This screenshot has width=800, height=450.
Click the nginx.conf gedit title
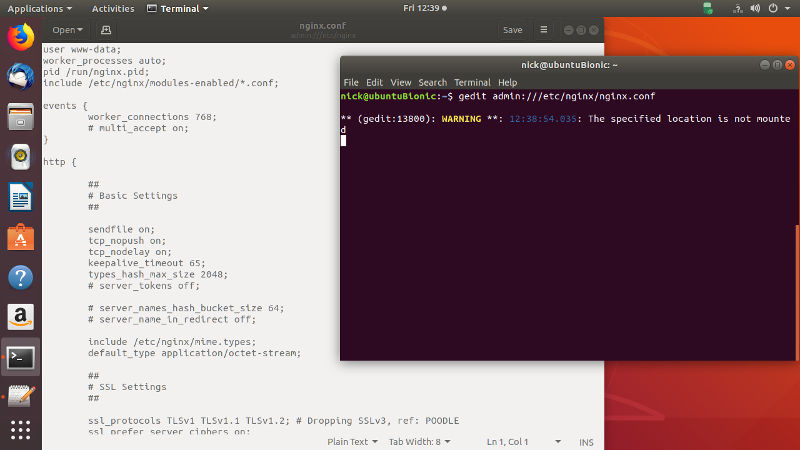pos(322,26)
